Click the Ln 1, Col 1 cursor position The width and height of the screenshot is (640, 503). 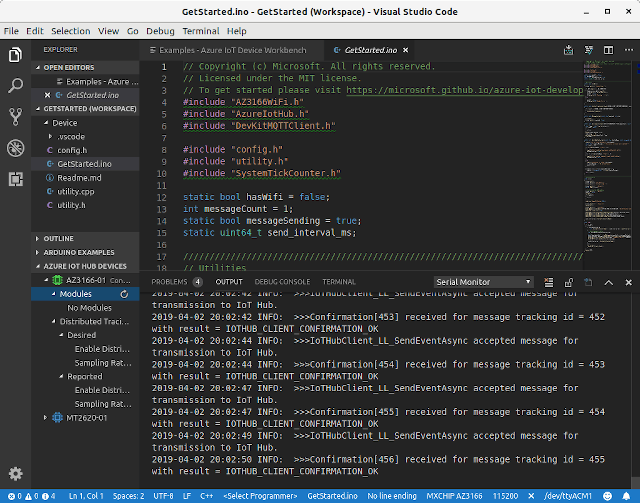(x=86, y=496)
